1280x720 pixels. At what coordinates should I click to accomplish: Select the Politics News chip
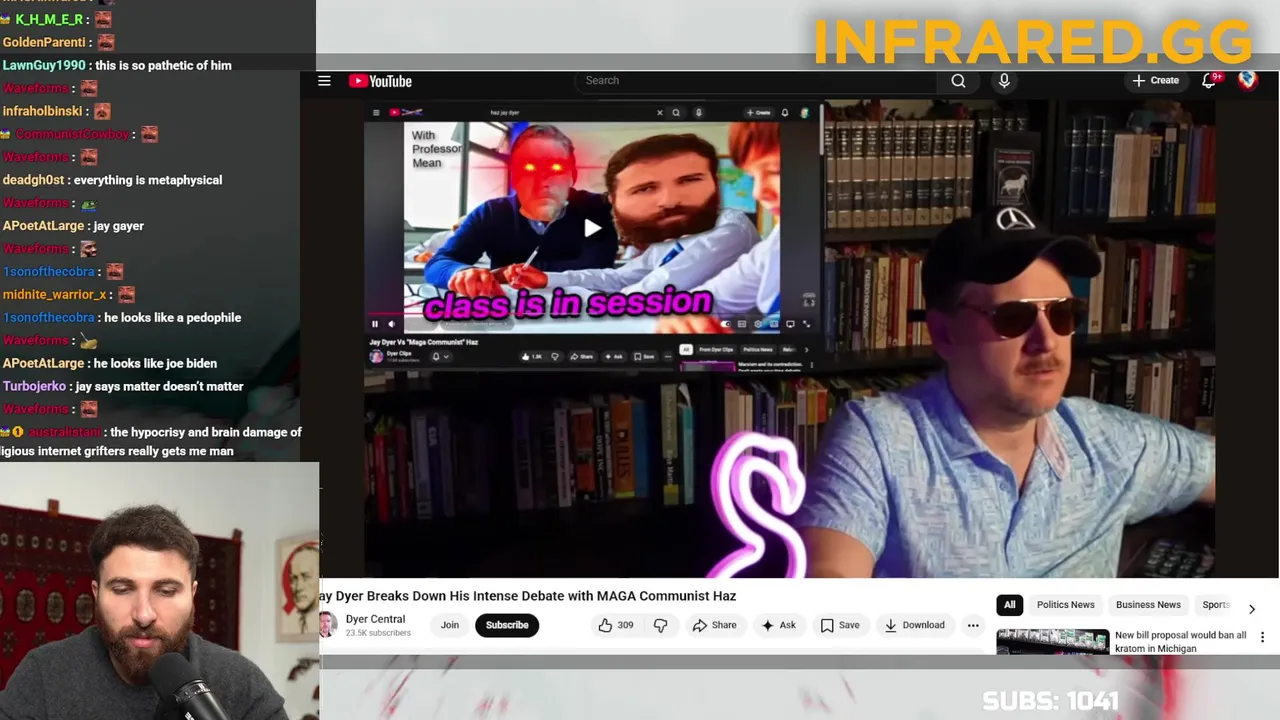(1065, 605)
